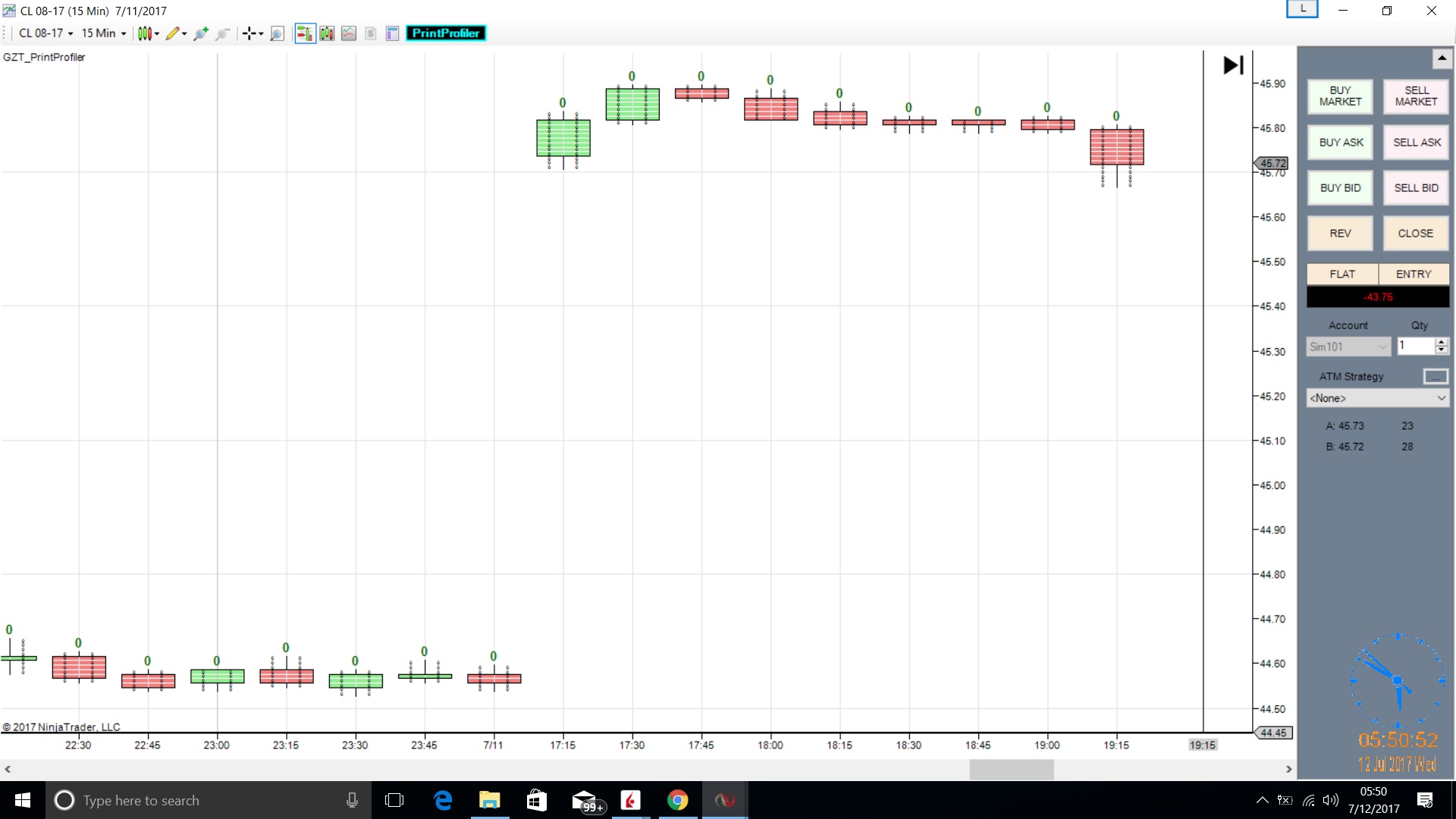This screenshot has height=819, width=1456.
Task: Toggle the Chart Trader panel icon
Action: tap(304, 33)
